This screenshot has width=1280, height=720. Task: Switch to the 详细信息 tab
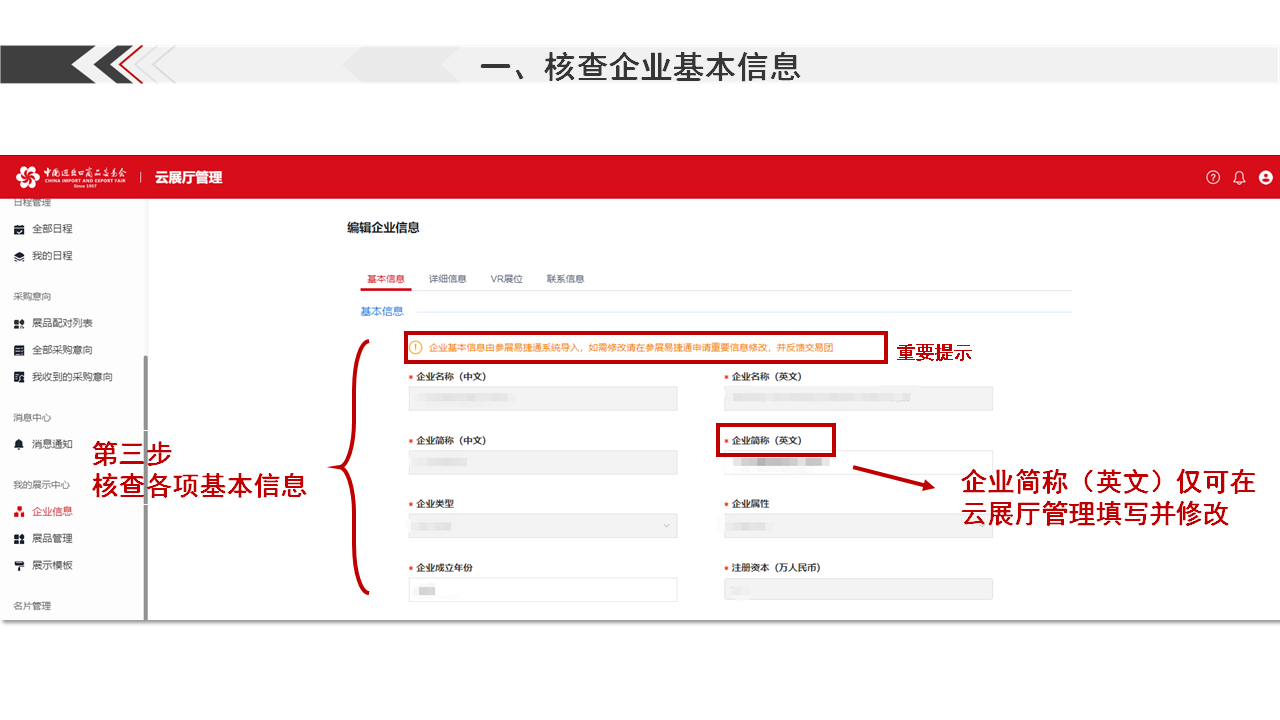(x=447, y=279)
